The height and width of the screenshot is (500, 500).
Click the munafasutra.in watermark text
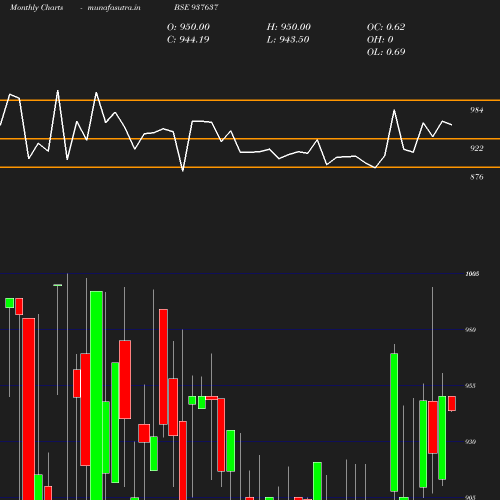click(x=114, y=7)
